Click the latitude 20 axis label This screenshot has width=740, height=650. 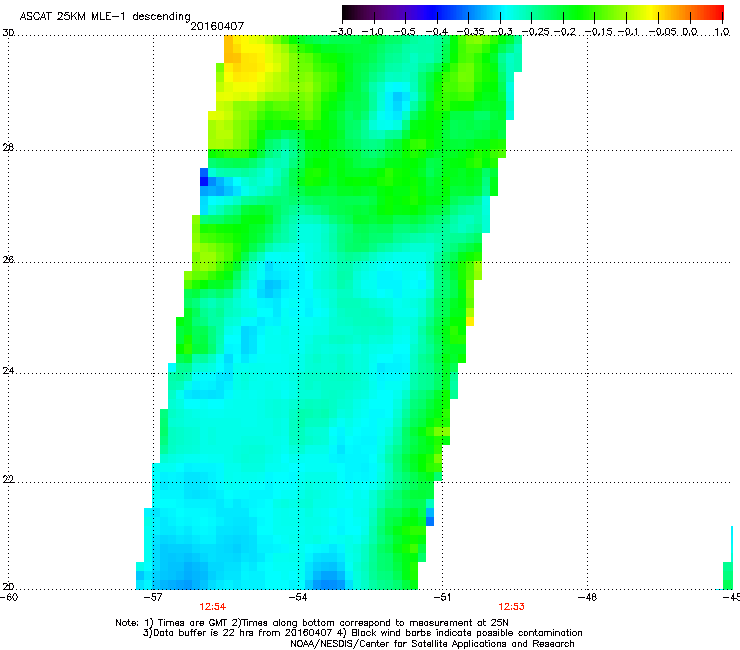8,586
